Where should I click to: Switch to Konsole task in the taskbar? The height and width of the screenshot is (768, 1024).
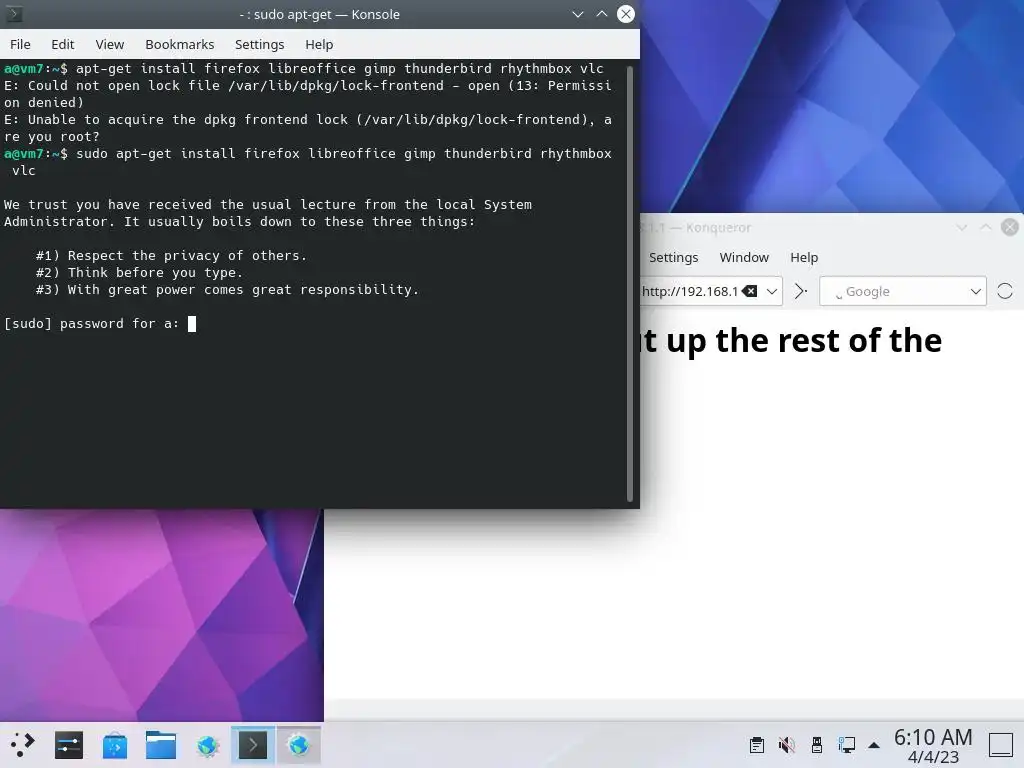point(253,745)
